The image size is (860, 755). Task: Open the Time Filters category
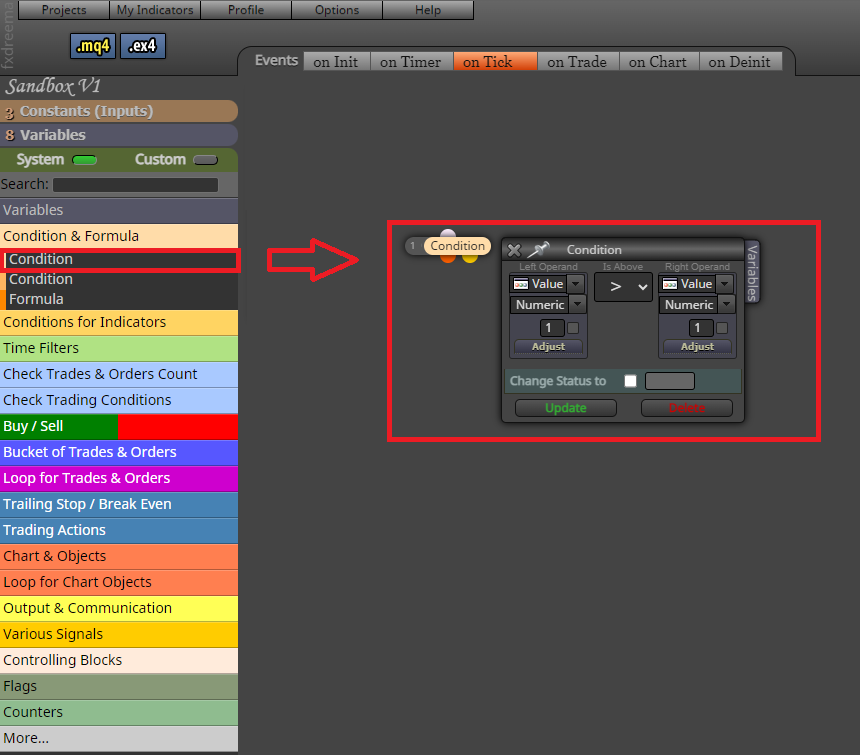click(119, 348)
